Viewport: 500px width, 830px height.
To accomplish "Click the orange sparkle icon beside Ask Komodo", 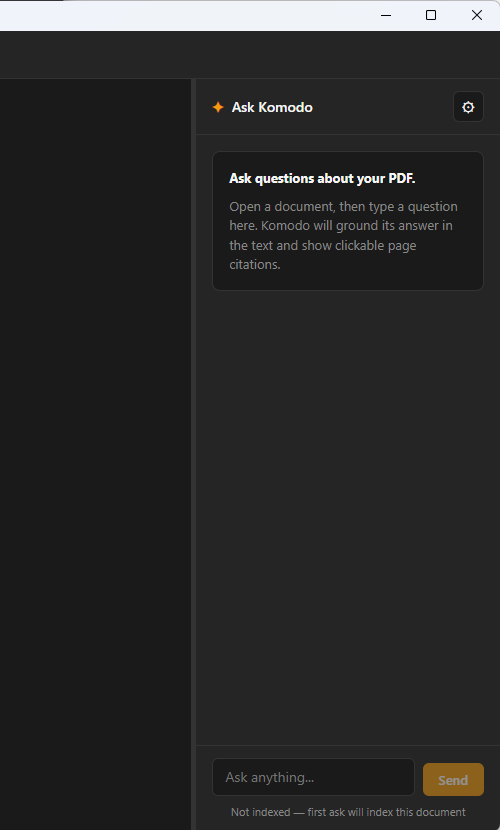I will (x=218, y=107).
